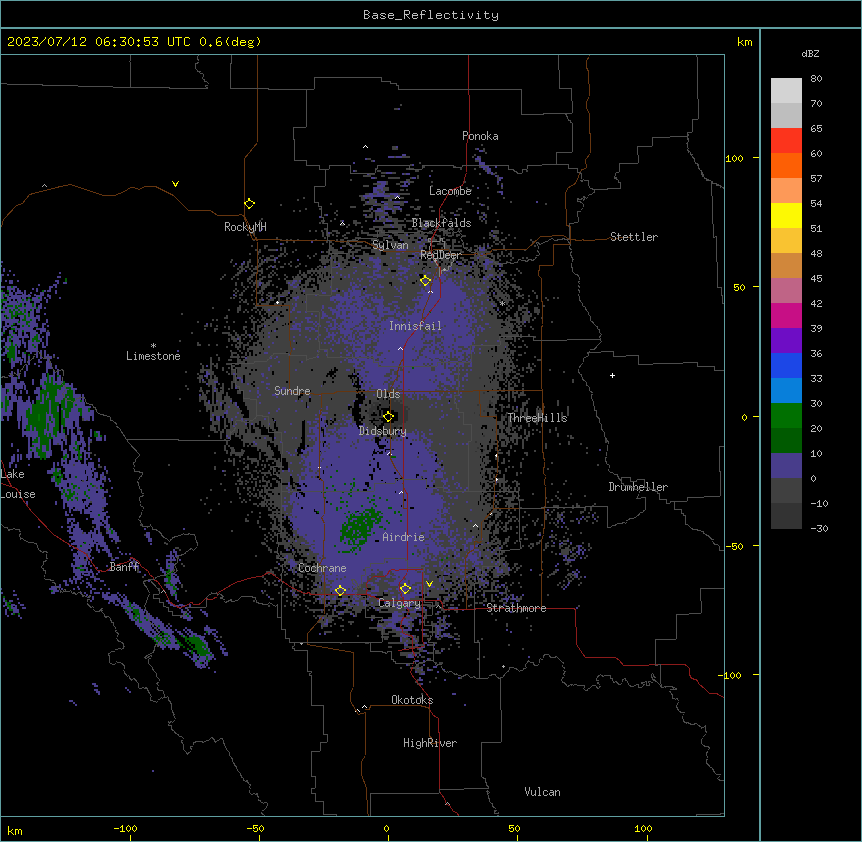This screenshot has height=842, width=862.
Task: Click the Lacombe city label
Action: click(450, 191)
